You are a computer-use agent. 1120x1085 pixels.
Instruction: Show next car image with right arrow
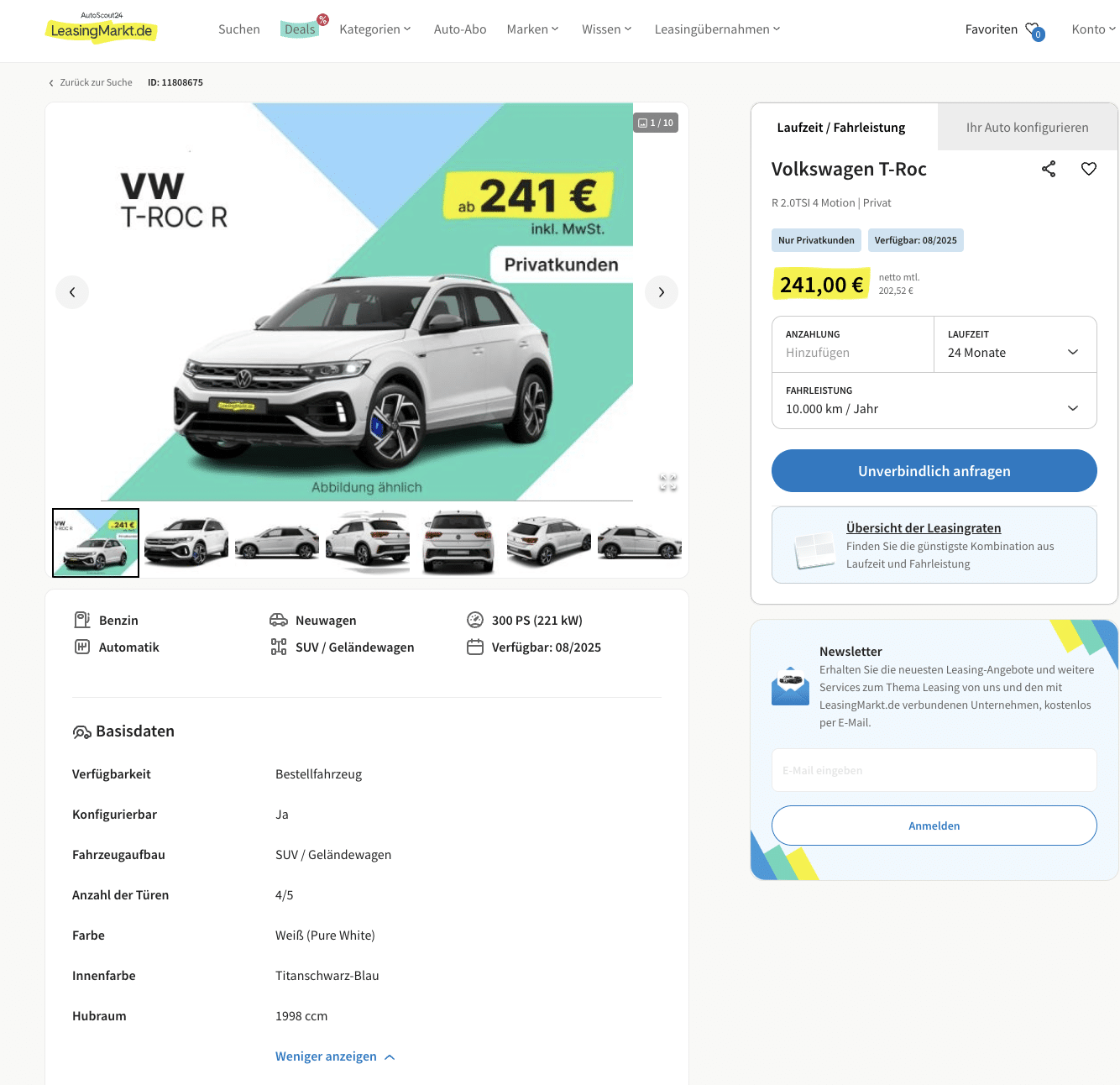pos(662,292)
